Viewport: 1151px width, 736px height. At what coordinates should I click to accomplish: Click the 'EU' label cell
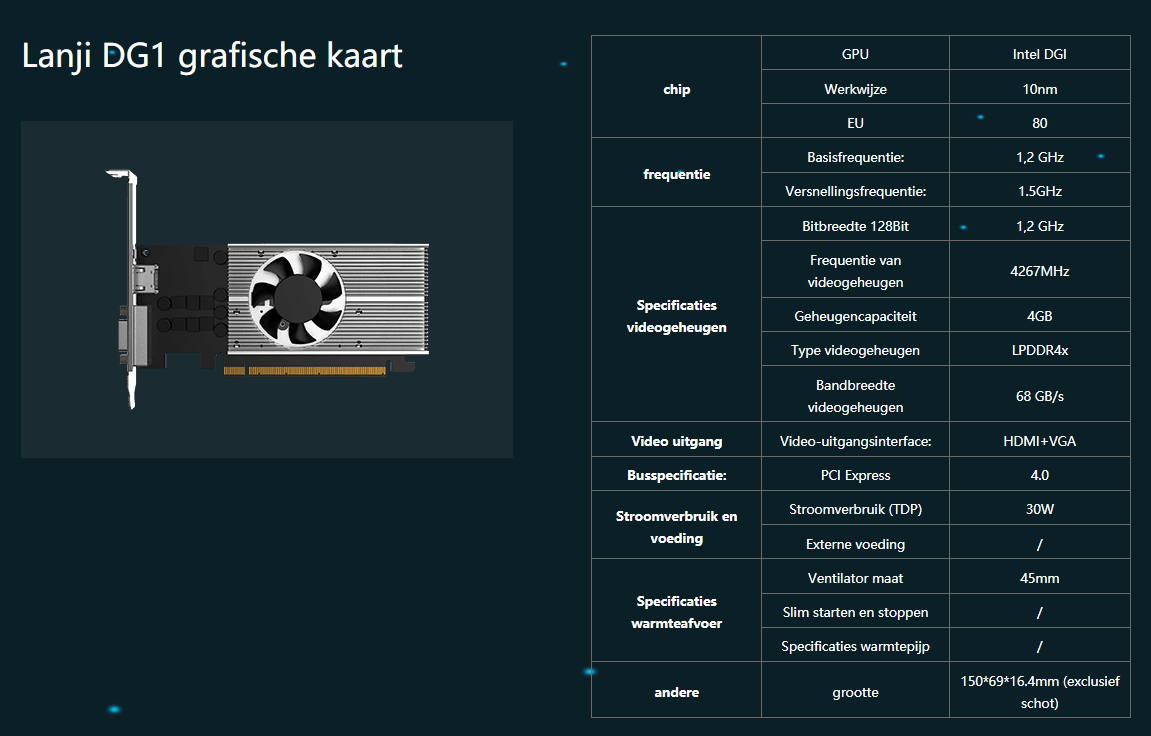click(x=855, y=121)
